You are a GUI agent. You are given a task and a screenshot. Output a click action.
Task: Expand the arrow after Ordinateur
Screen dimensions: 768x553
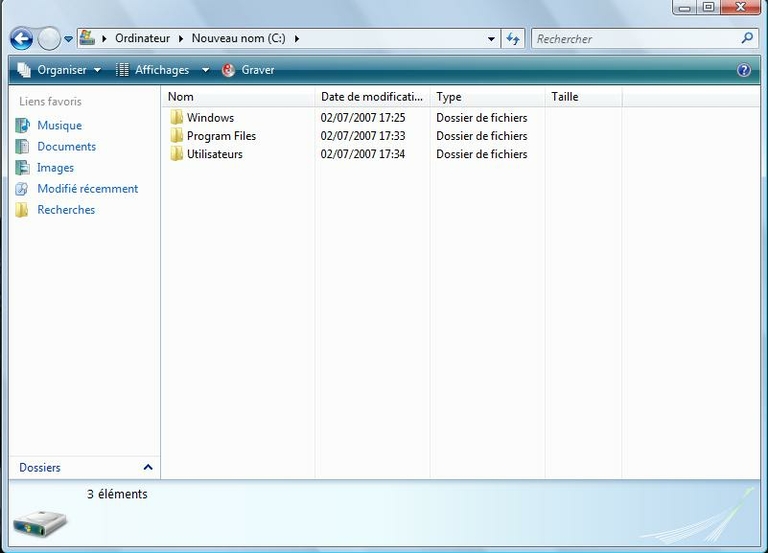[181, 38]
